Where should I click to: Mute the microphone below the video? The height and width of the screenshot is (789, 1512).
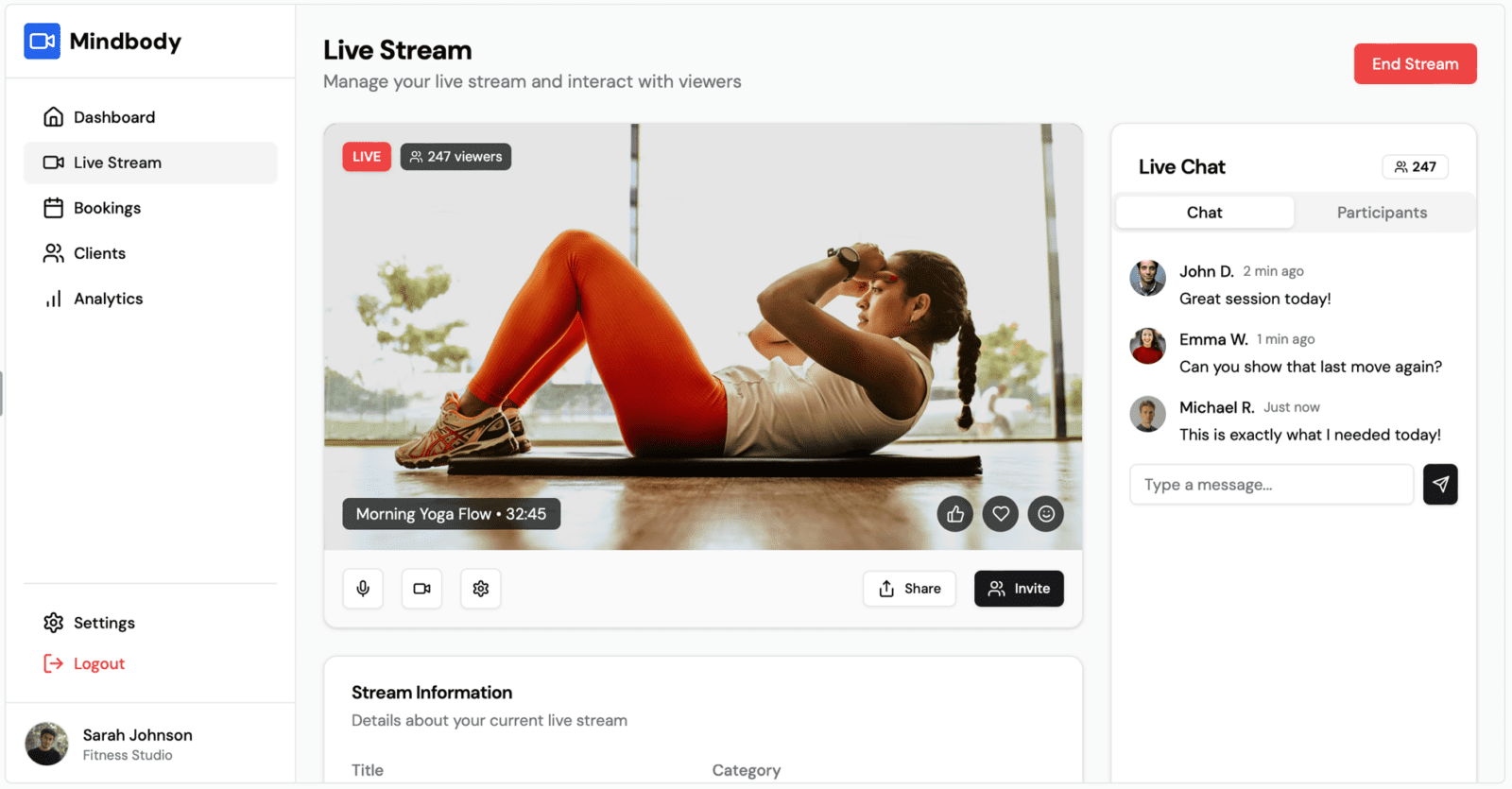(x=363, y=589)
